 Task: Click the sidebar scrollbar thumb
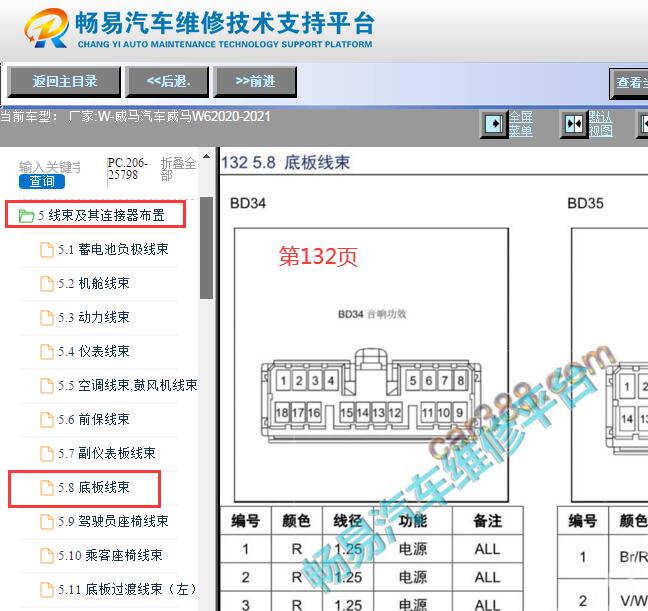tap(206, 248)
